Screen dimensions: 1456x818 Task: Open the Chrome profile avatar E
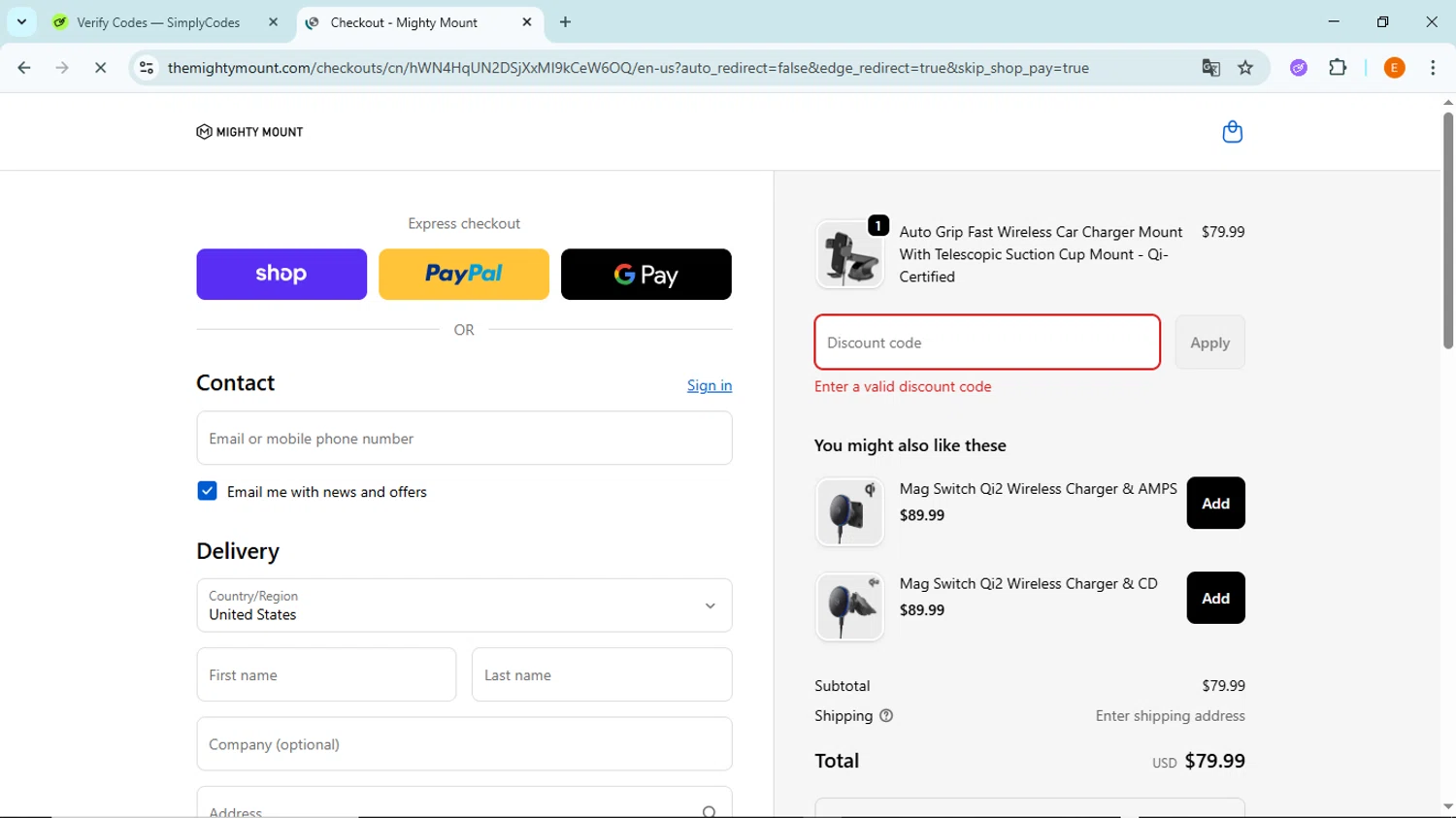[1394, 68]
